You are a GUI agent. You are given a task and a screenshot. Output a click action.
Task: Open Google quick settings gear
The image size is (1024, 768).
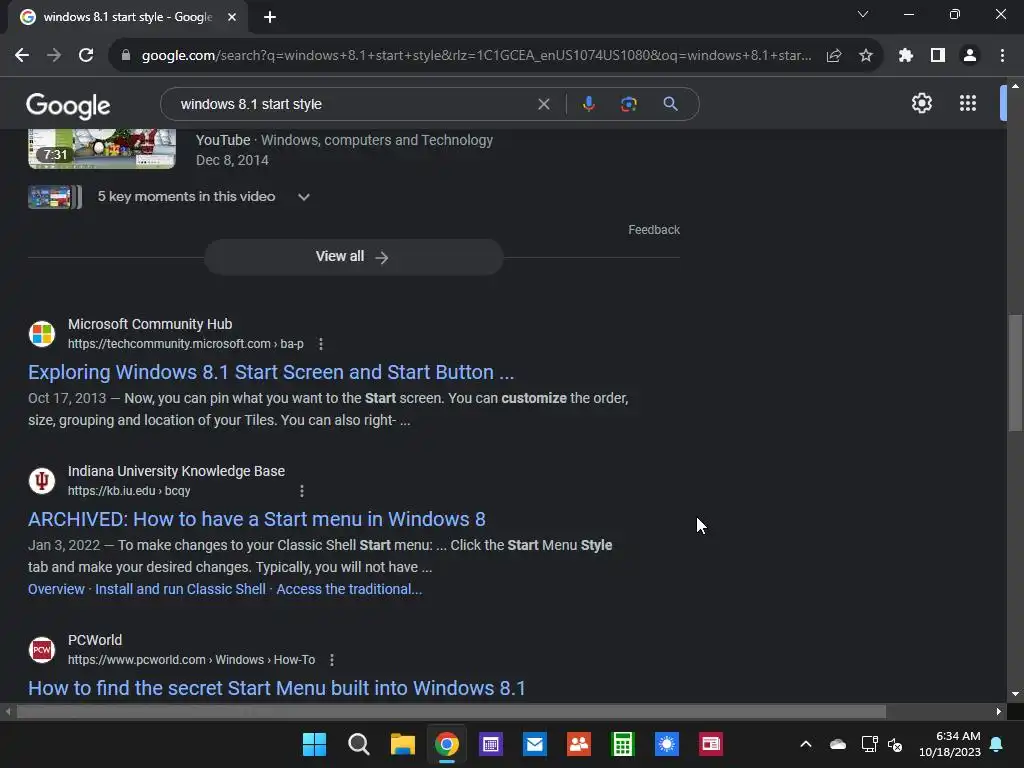click(x=921, y=103)
